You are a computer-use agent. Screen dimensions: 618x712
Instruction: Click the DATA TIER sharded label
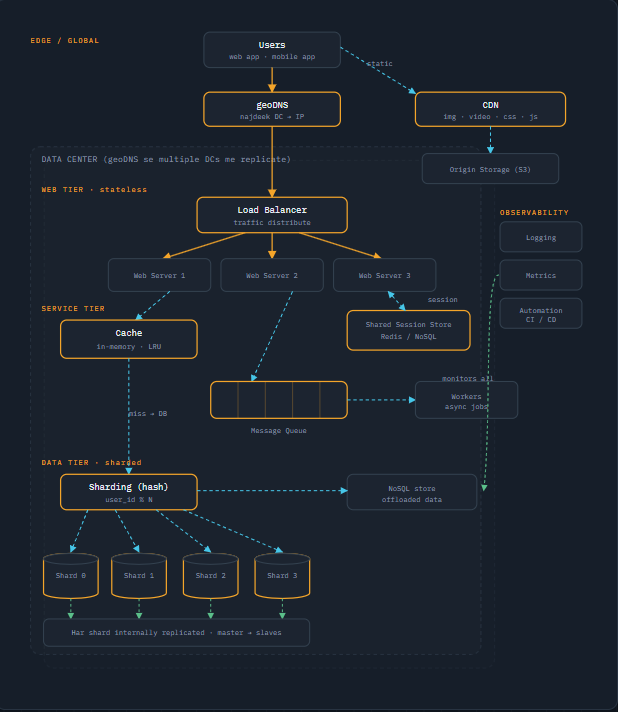tap(91, 462)
